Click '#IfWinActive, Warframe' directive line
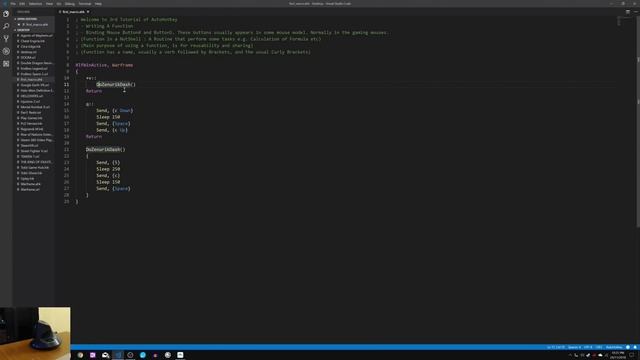 [104, 65]
